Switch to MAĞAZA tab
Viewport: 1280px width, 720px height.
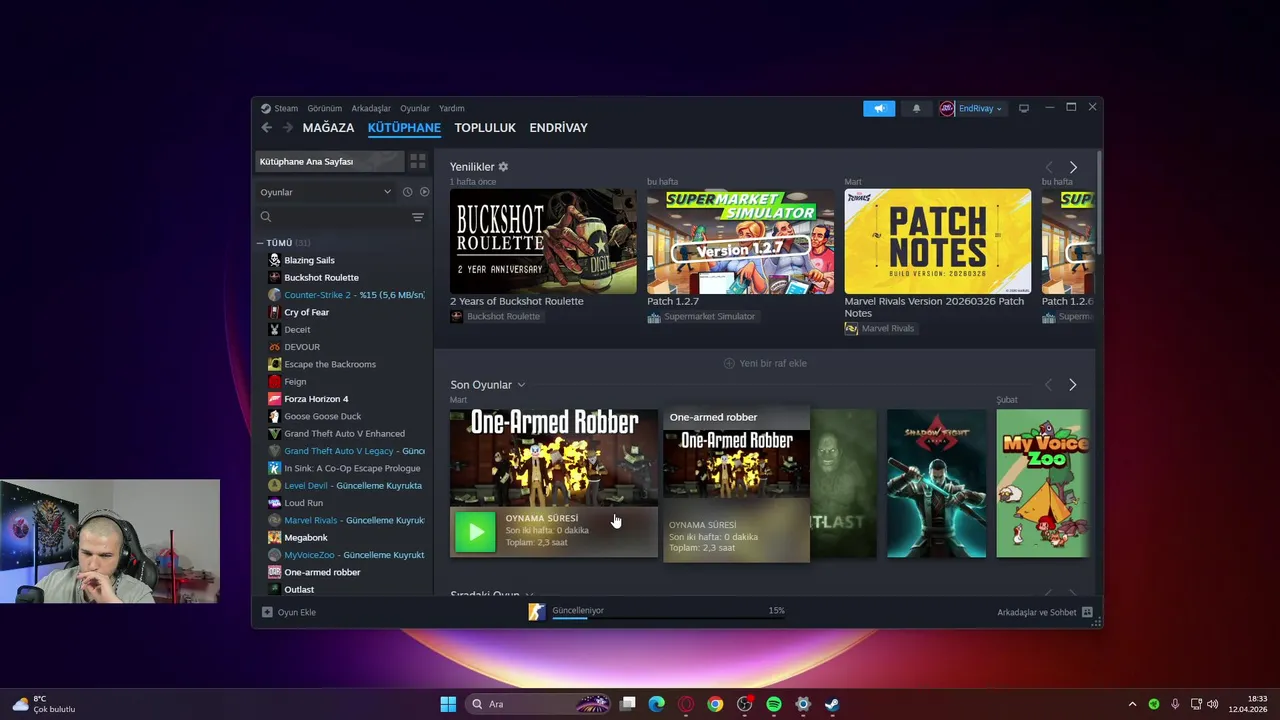coord(328,128)
